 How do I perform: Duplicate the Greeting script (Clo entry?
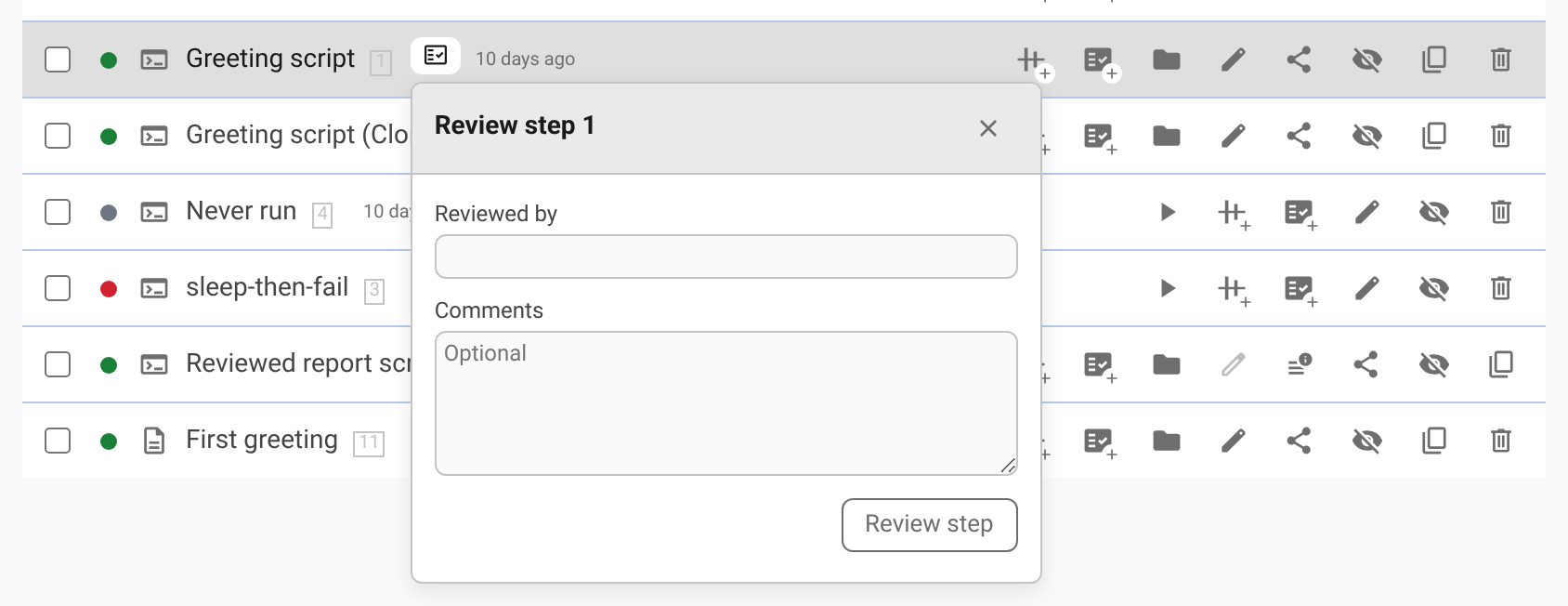(1434, 137)
